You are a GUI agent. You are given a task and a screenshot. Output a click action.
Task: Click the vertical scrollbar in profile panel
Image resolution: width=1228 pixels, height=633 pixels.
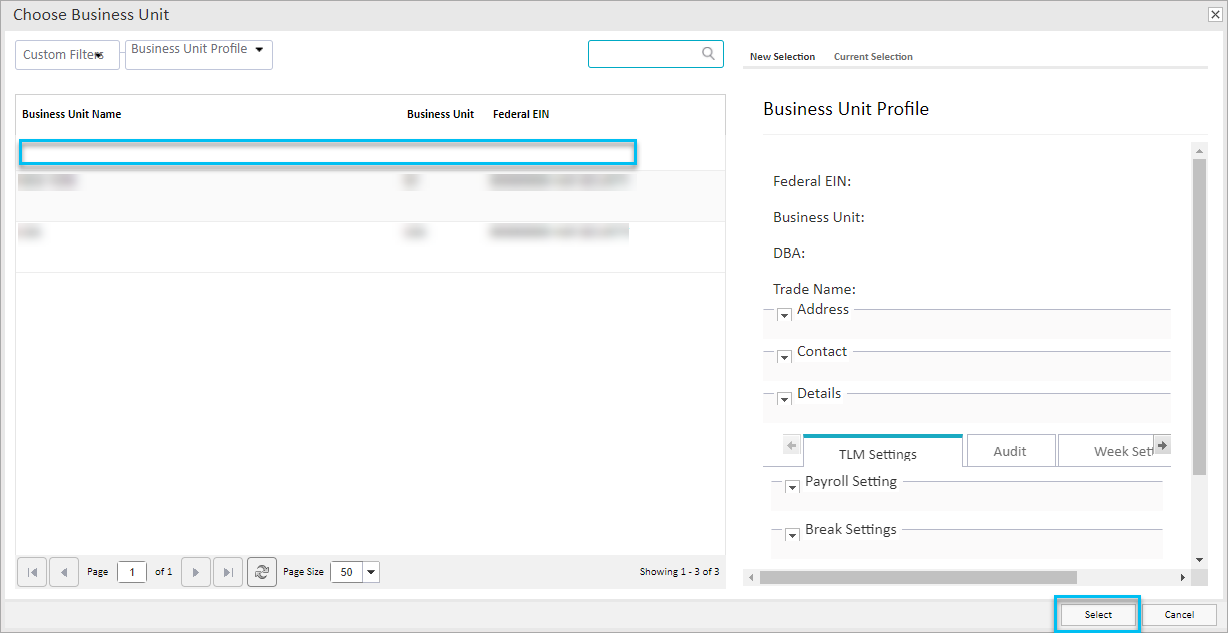click(x=1199, y=316)
